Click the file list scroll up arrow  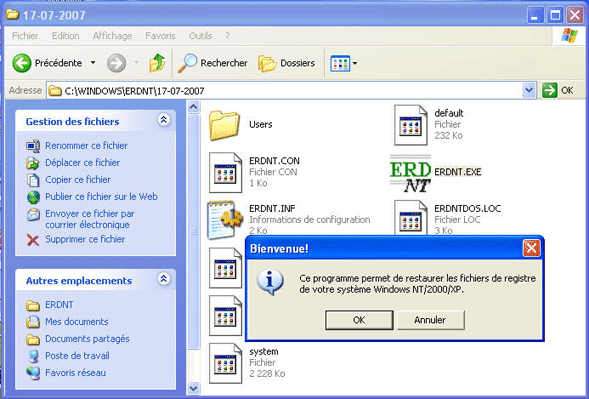[193, 107]
